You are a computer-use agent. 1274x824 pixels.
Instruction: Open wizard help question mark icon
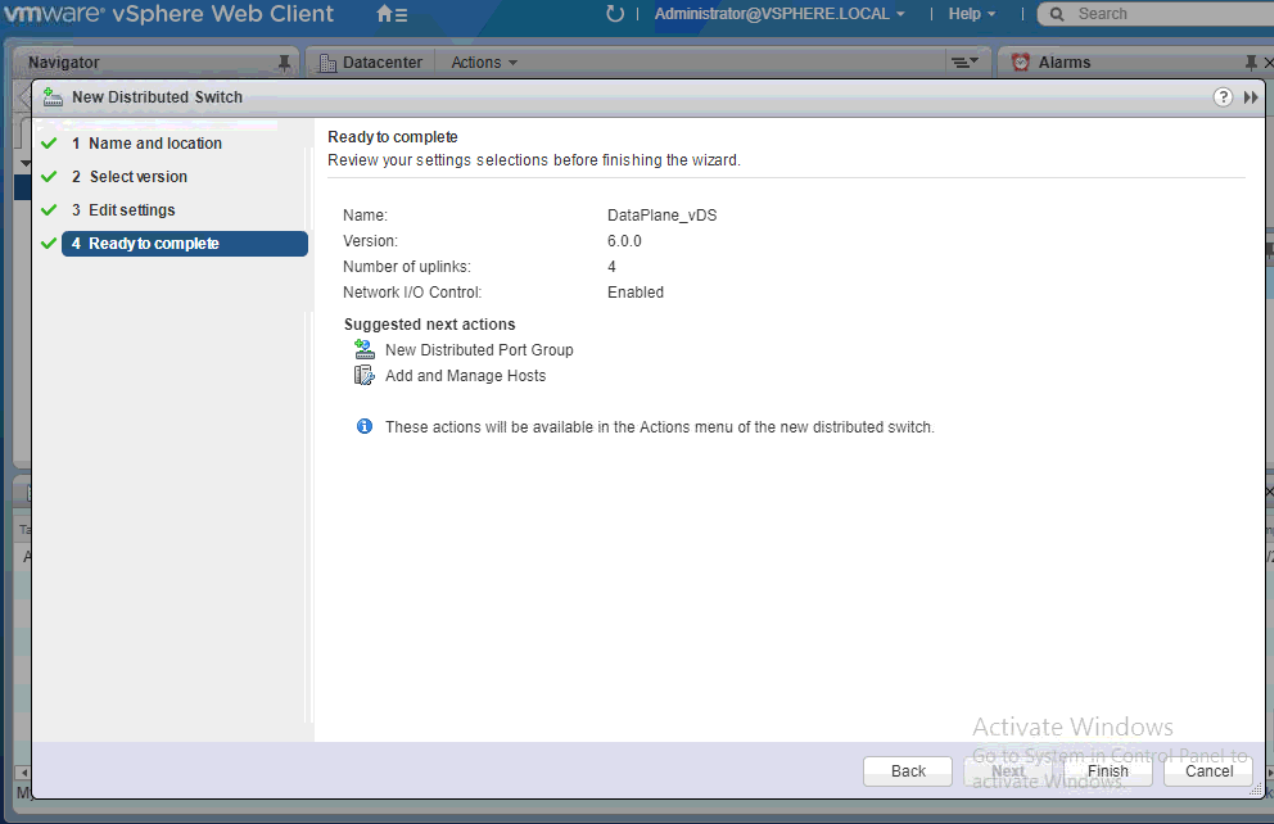pyautogui.click(x=1223, y=97)
